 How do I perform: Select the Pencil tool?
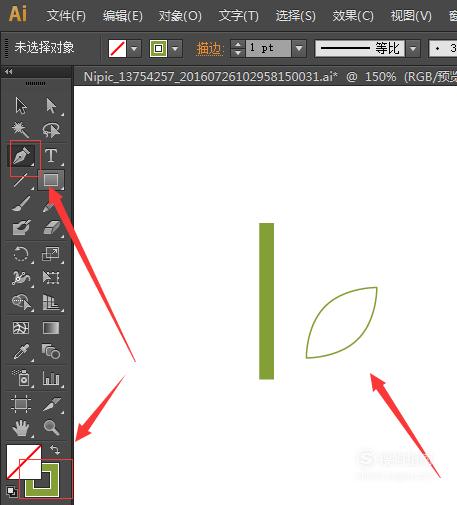pyautogui.click(x=49, y=207)
